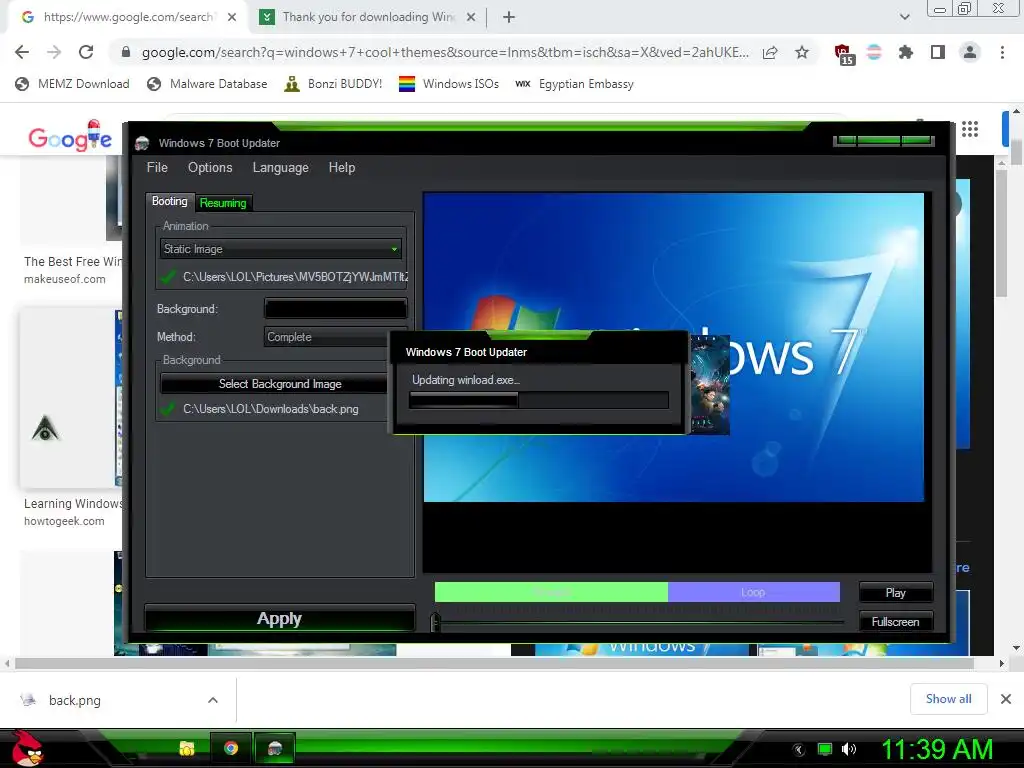Open a new Chrome tab
This screenshot has height=768, width=1024.
(x=509, y=17)
